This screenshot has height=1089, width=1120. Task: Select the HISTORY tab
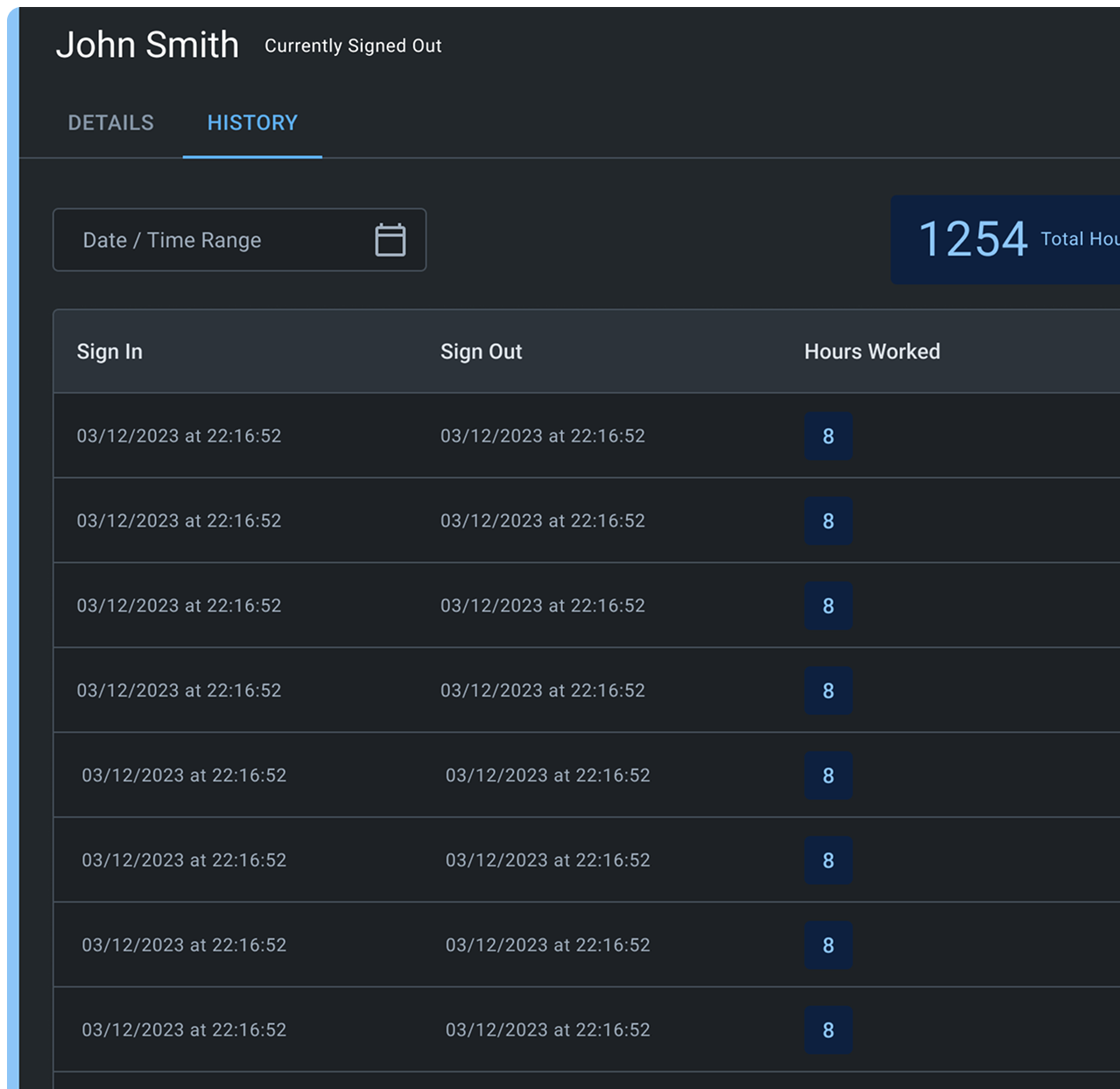[252, 123]
